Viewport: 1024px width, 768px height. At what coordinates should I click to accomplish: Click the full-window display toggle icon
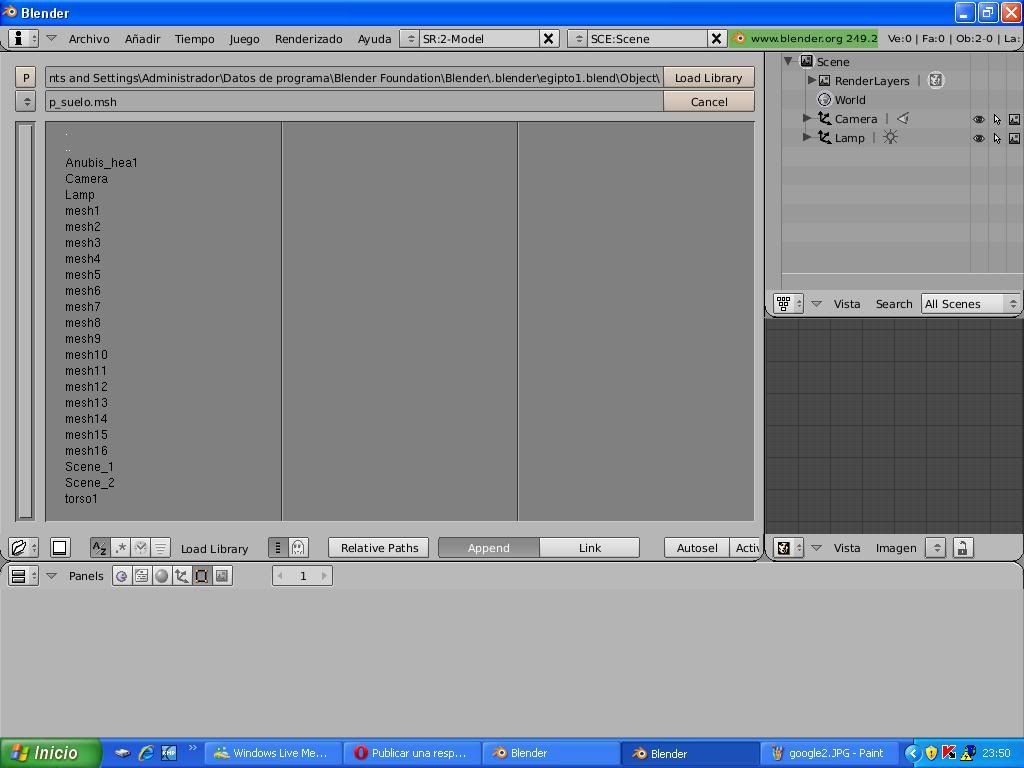tap(59, 547)
